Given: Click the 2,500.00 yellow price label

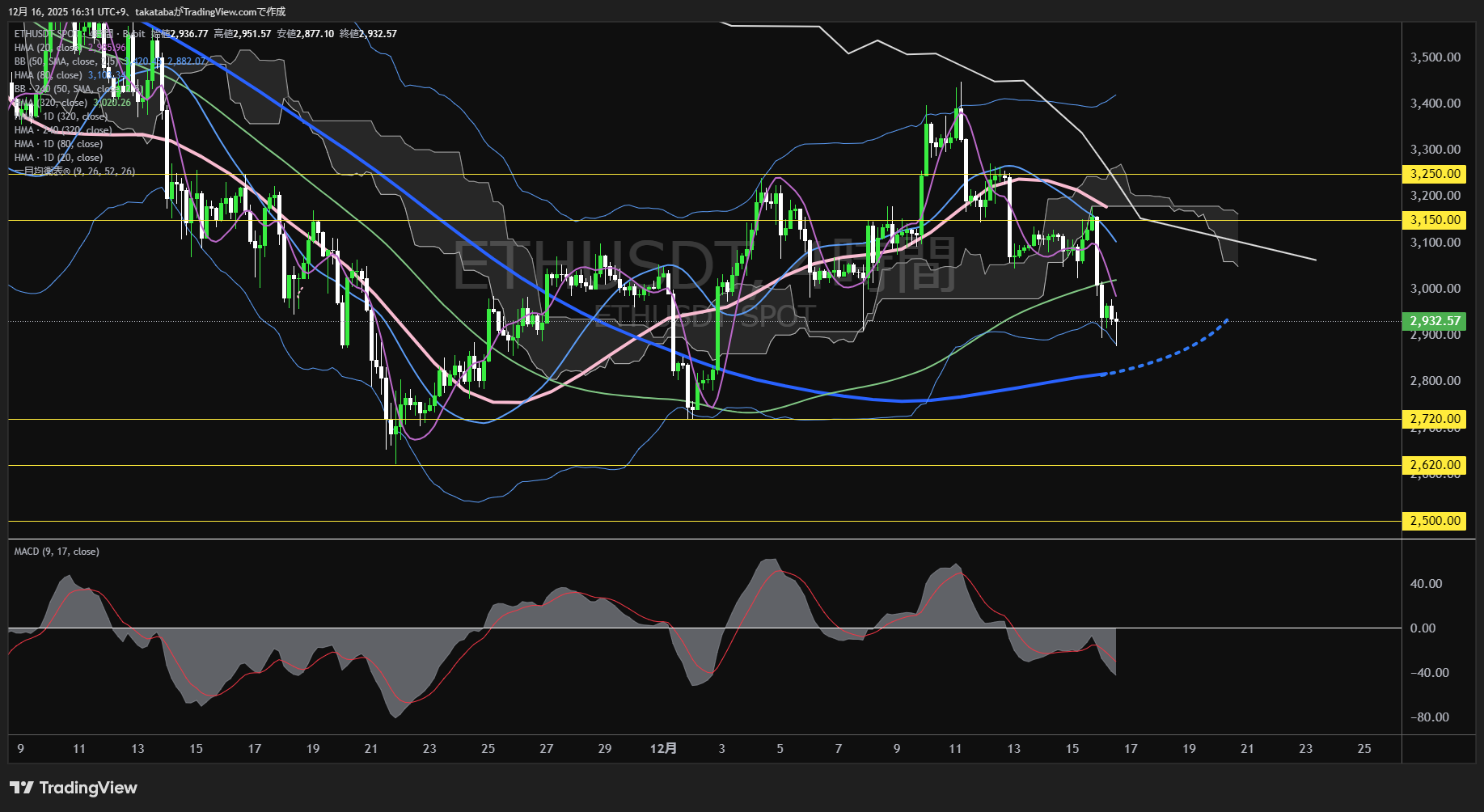Looking at the screenshot, I should click(x=1435, y=521).
